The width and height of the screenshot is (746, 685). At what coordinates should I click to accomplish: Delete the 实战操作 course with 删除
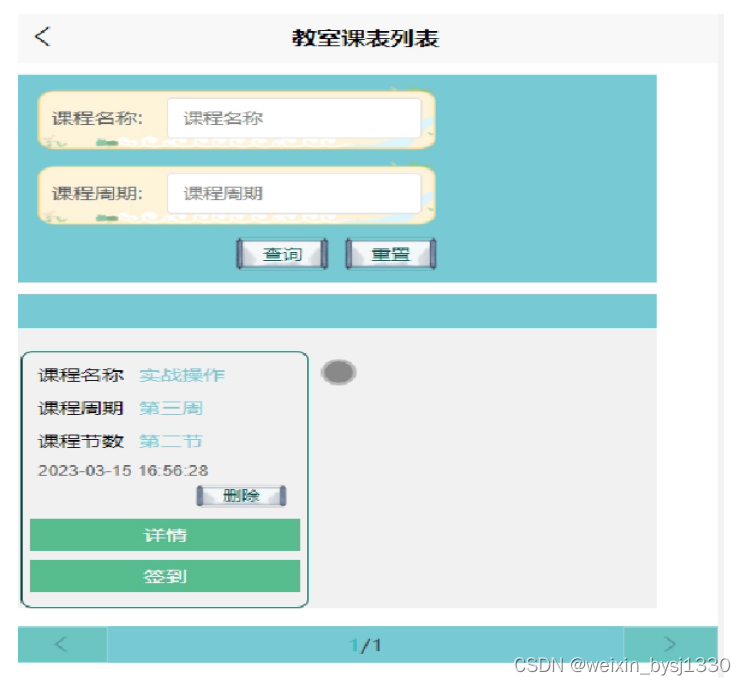tap(241, 496)
